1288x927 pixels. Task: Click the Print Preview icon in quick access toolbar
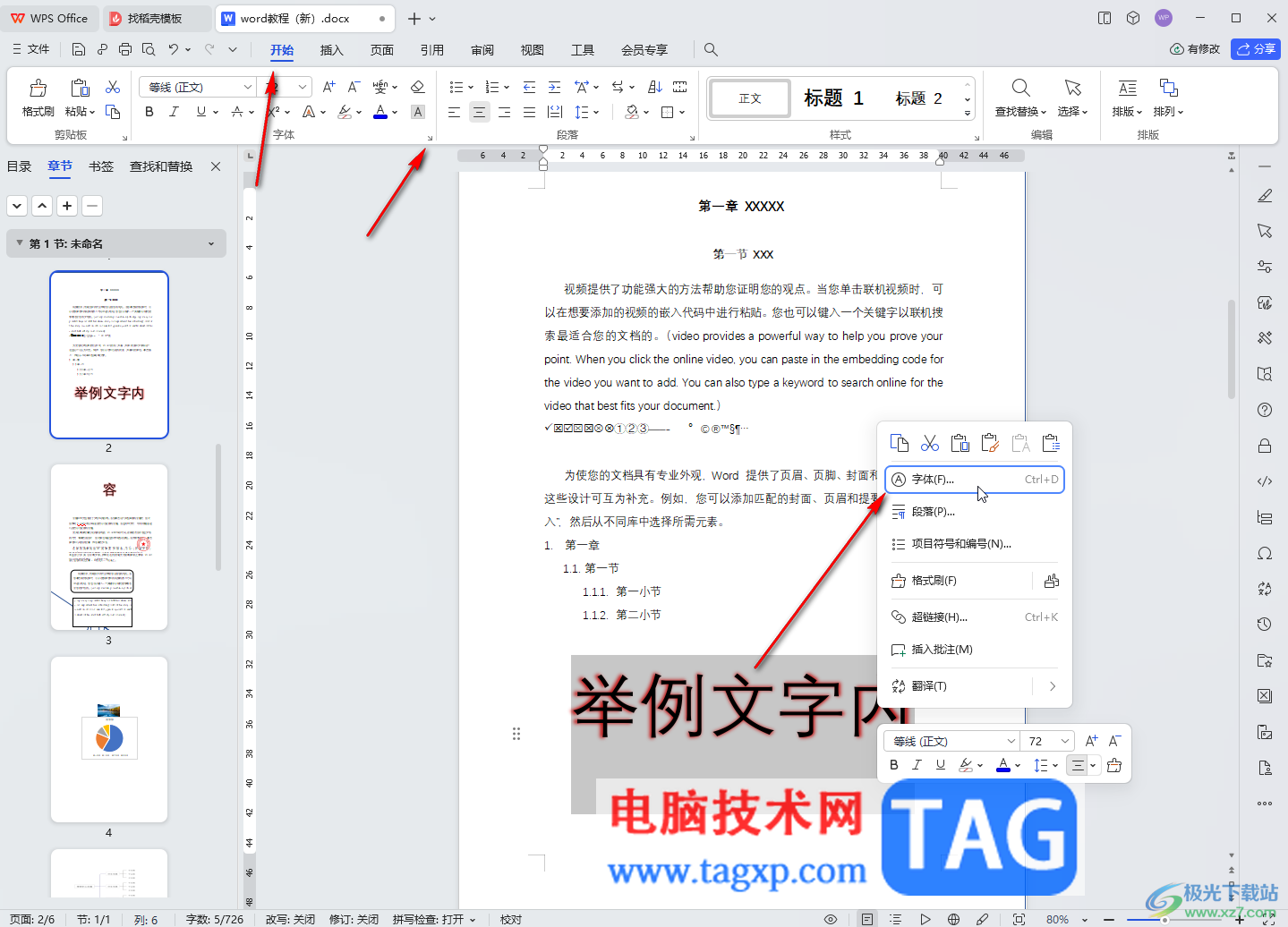(149, 49)
